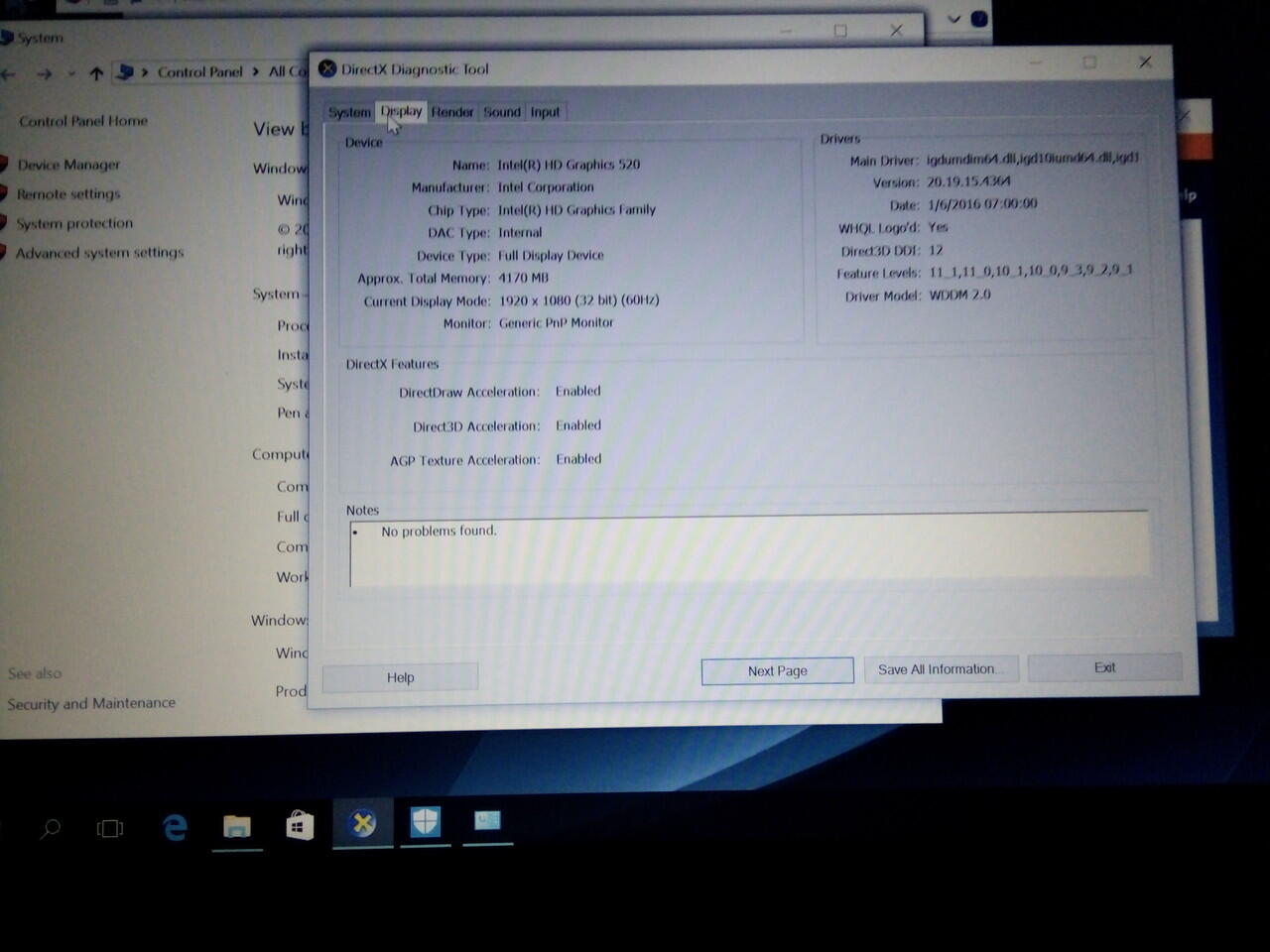
Task: Open System protection link
Action: (74, 223)
